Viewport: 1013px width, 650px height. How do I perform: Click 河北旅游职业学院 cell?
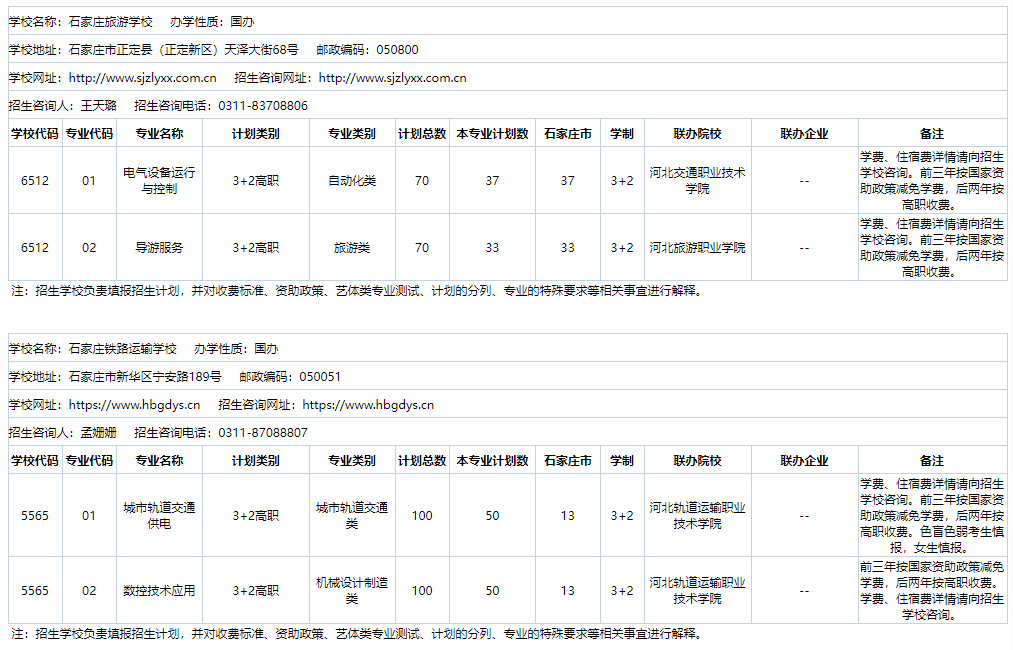point(698,247)
